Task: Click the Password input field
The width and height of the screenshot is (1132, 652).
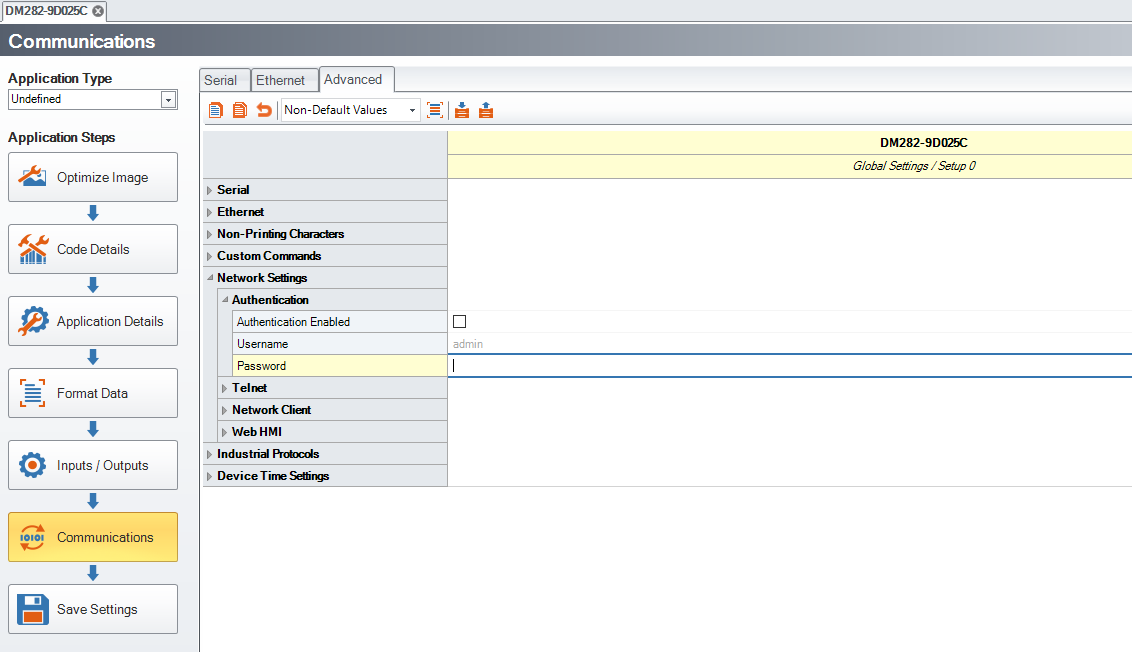Action: tap(788, 366)
